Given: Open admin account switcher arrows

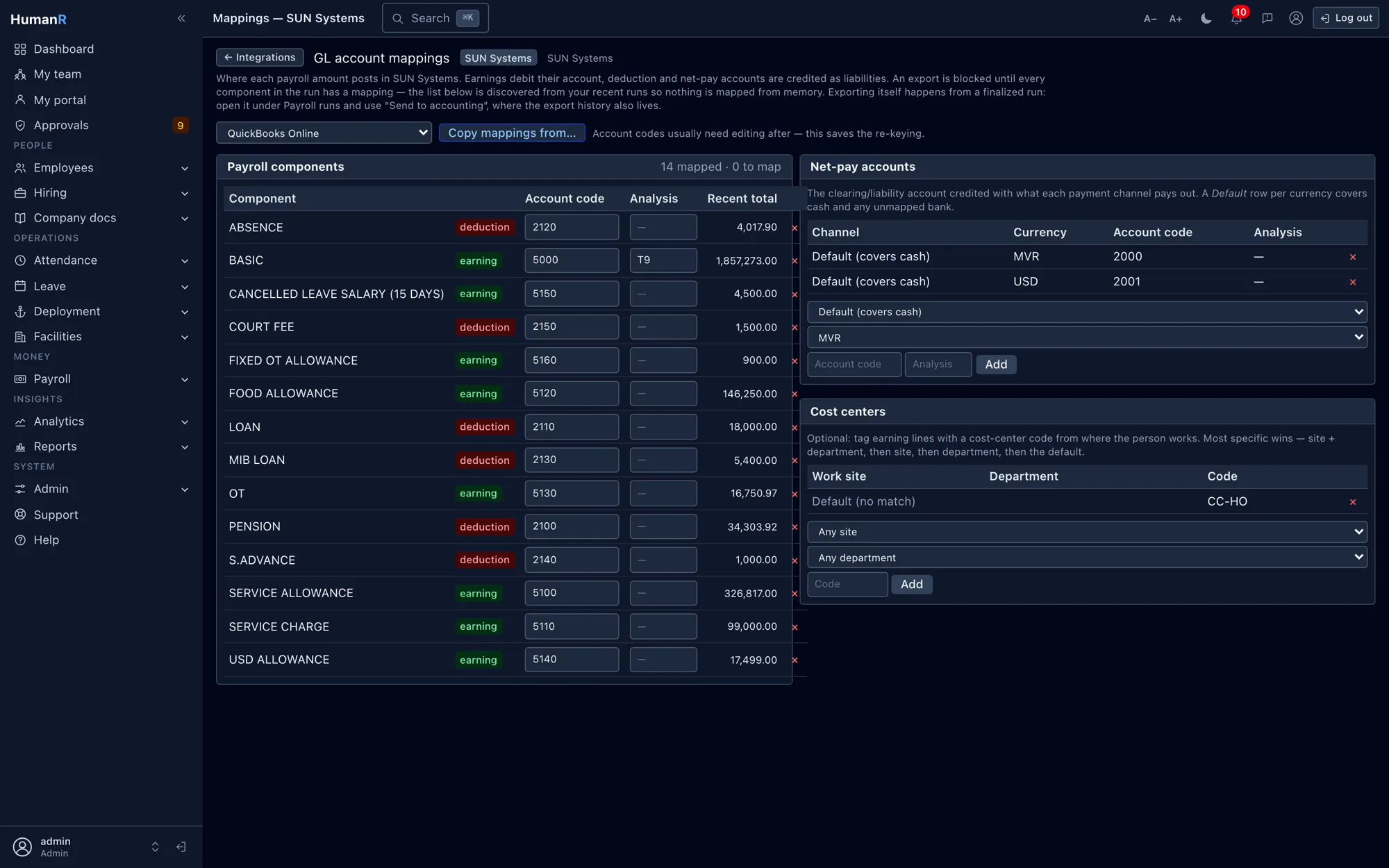Looking at the screenshot, I should (x=156, y=847).
